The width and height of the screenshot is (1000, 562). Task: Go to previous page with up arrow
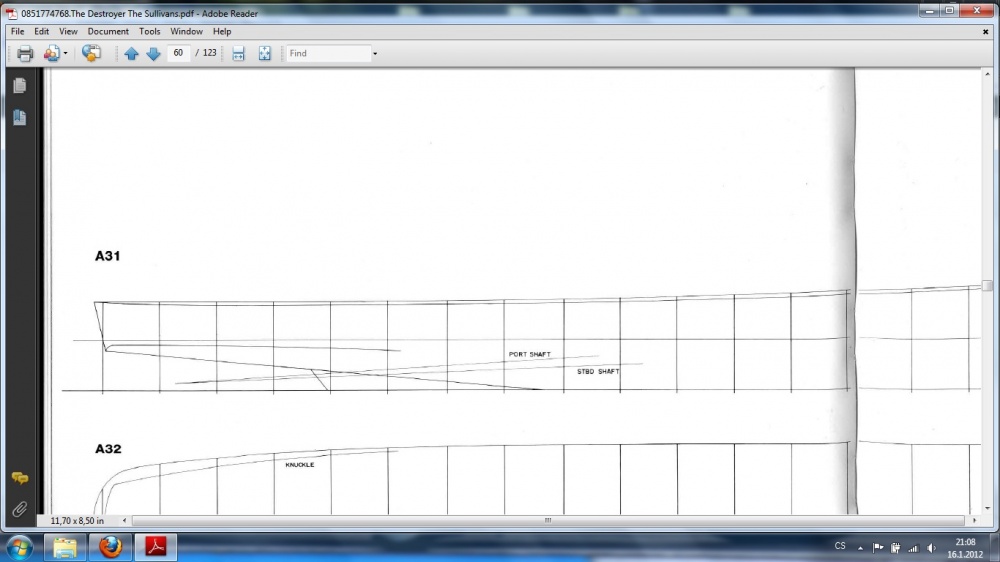click(x=131, y=54)
